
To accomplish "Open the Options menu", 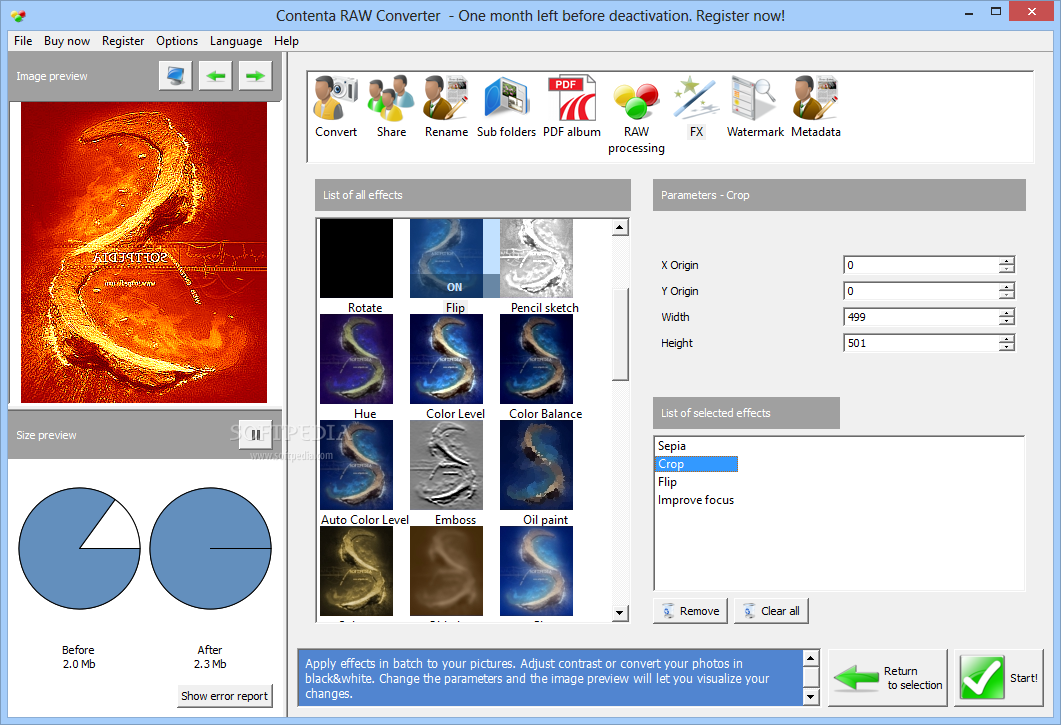I will coord(177,41).
